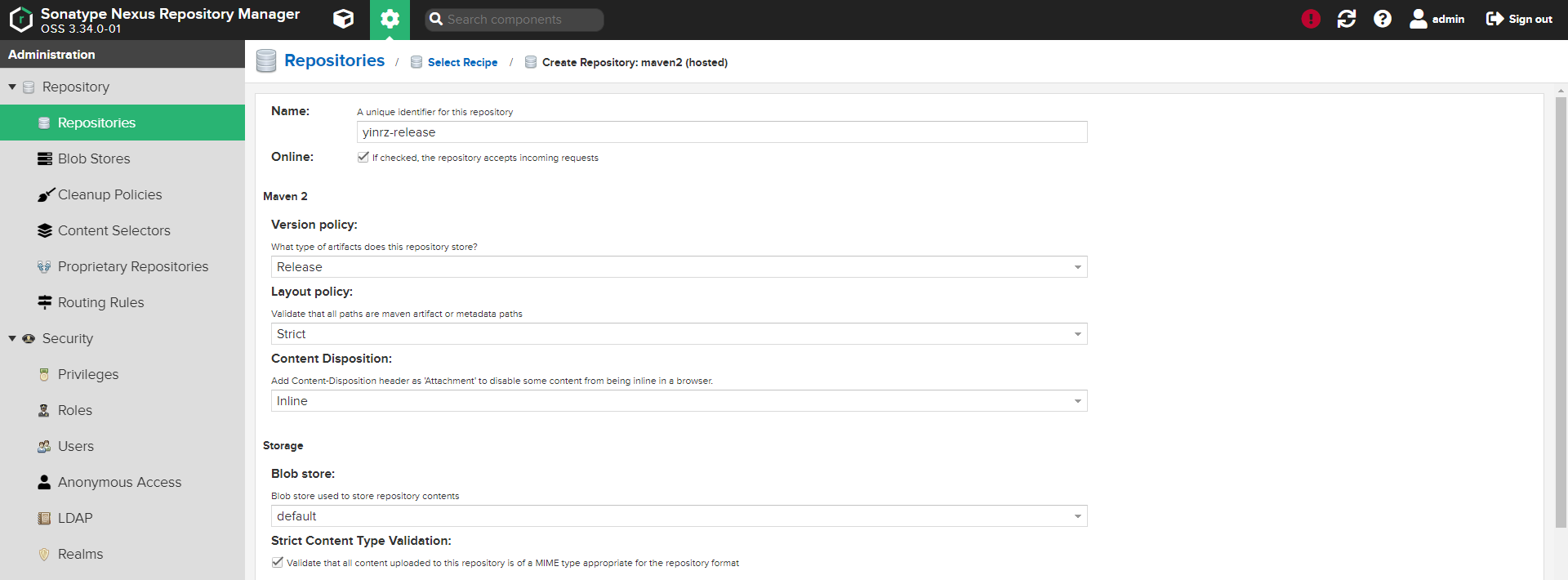Open the Version policy dropdown
This screenshot has height=580, width=1568.
point(679,267)
